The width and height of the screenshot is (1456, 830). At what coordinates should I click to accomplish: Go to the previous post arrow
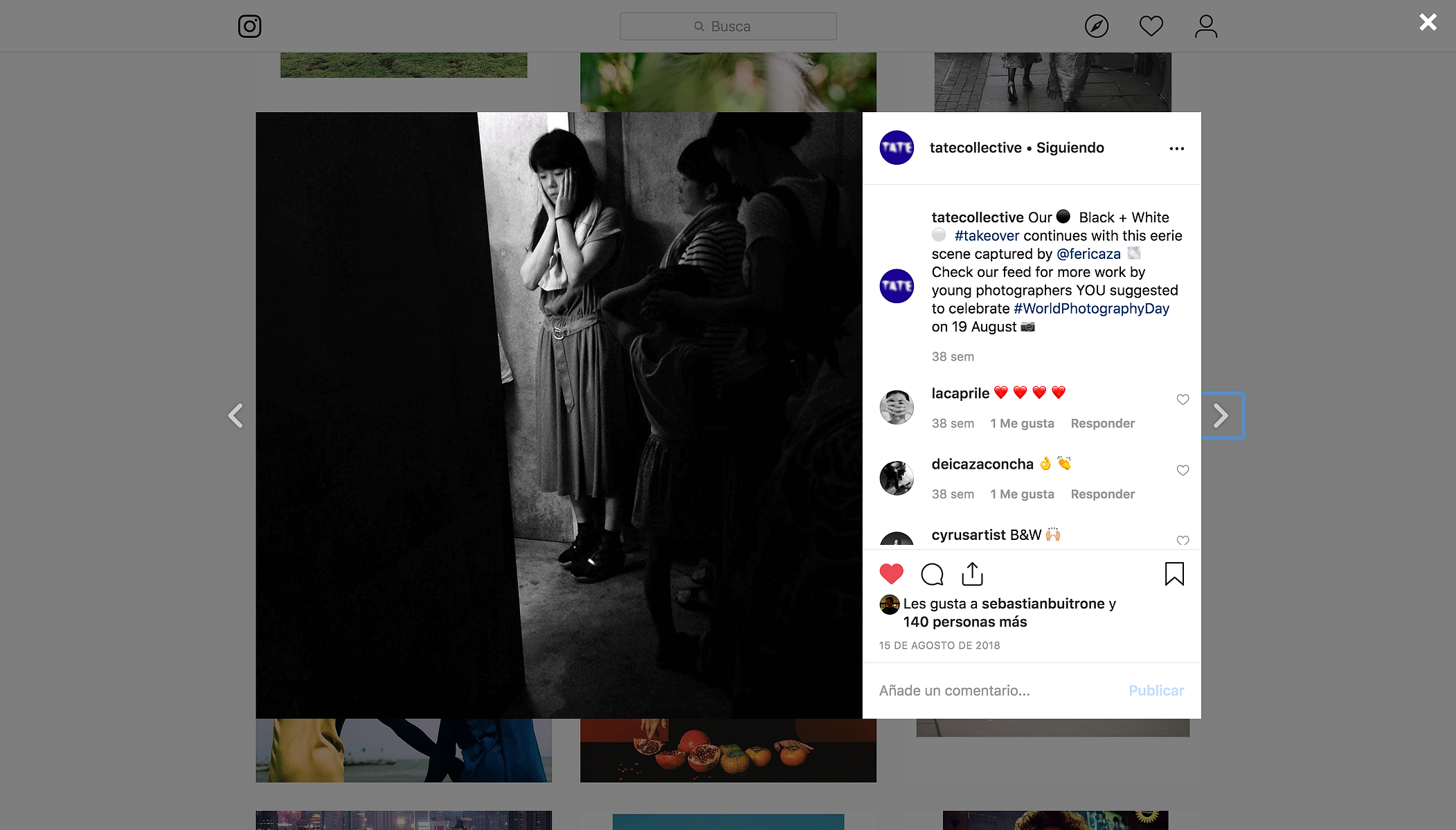[x=235, y=415]
